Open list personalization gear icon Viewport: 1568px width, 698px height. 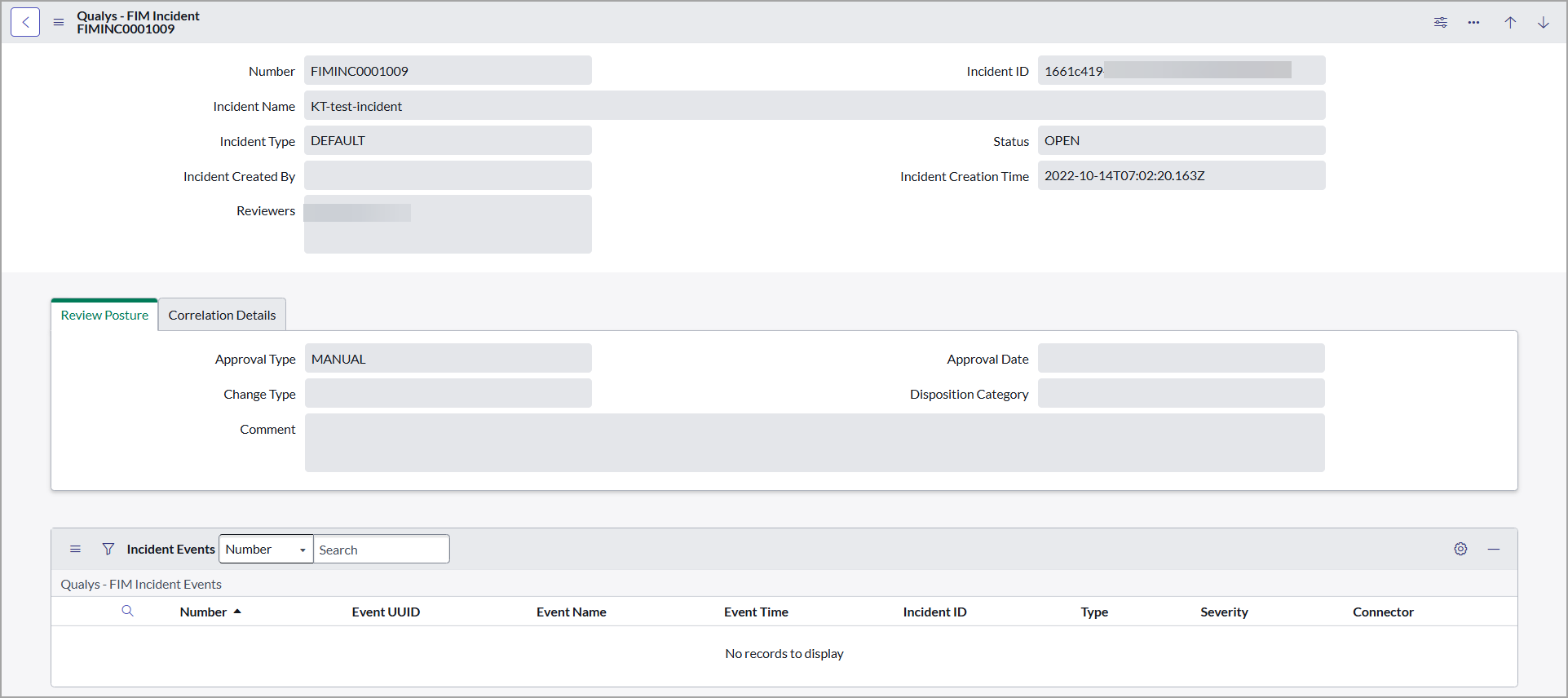(x=1460, y=549)
